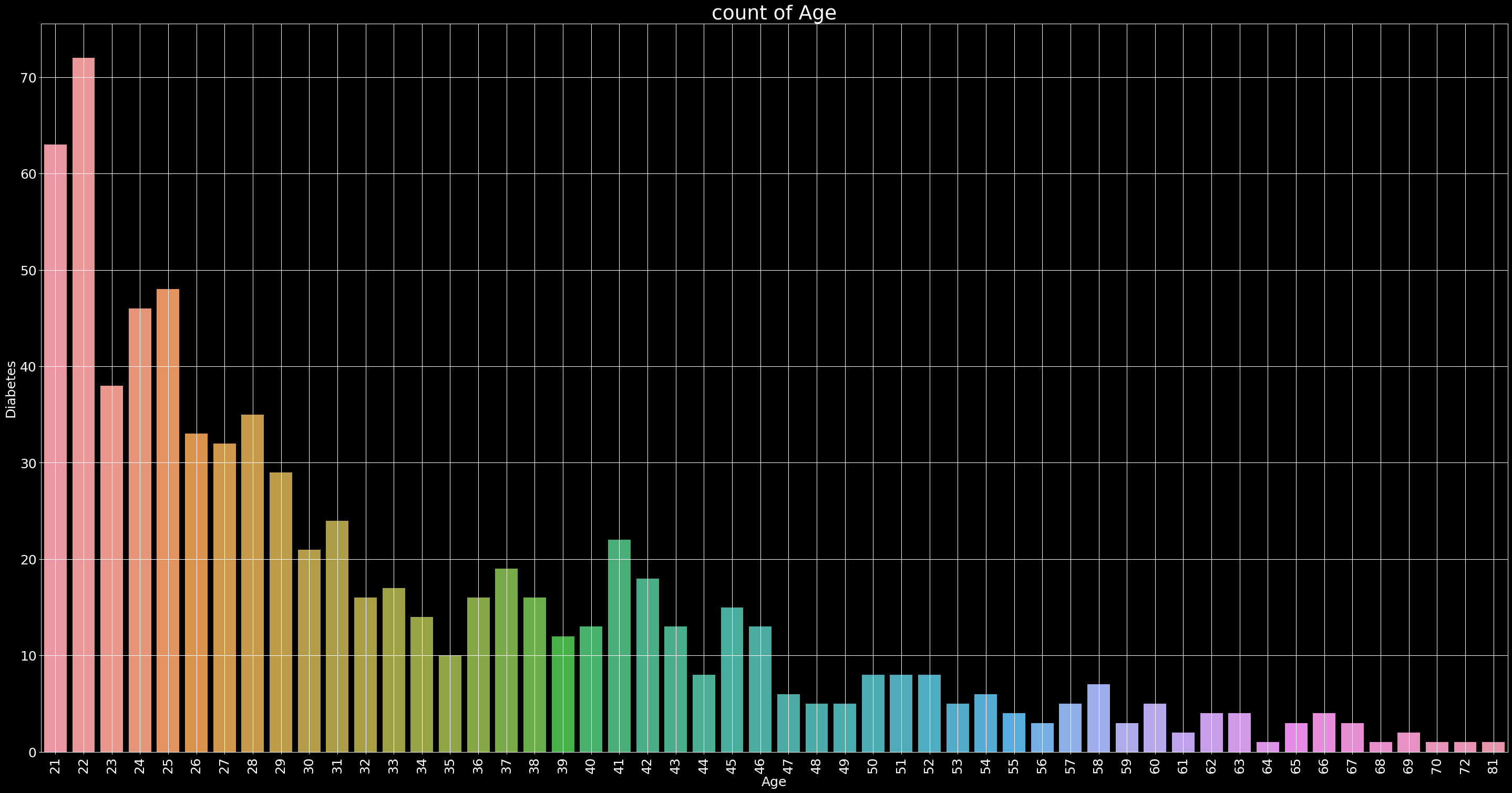Click x-axis tick label '34'
The width and height of the screenshot is (1512, 793).
coord(421,766)
